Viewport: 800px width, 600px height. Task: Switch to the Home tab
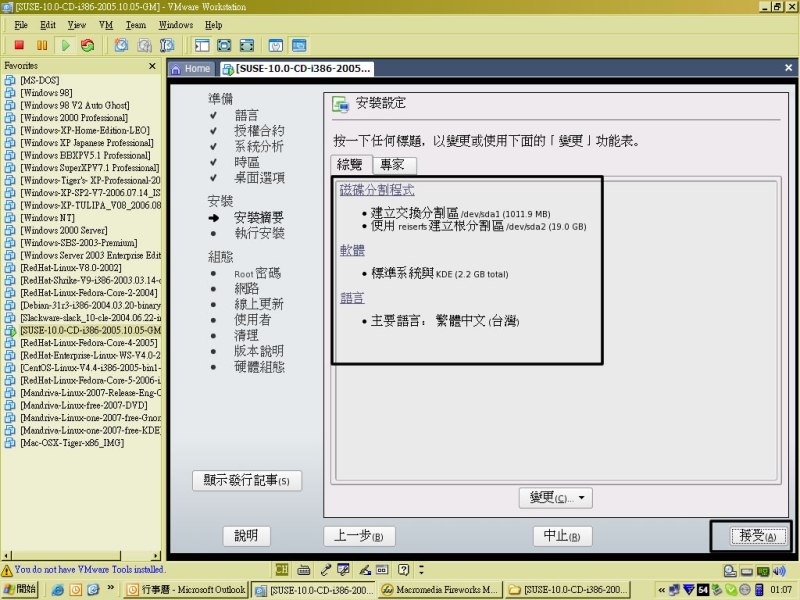[191, 68]
